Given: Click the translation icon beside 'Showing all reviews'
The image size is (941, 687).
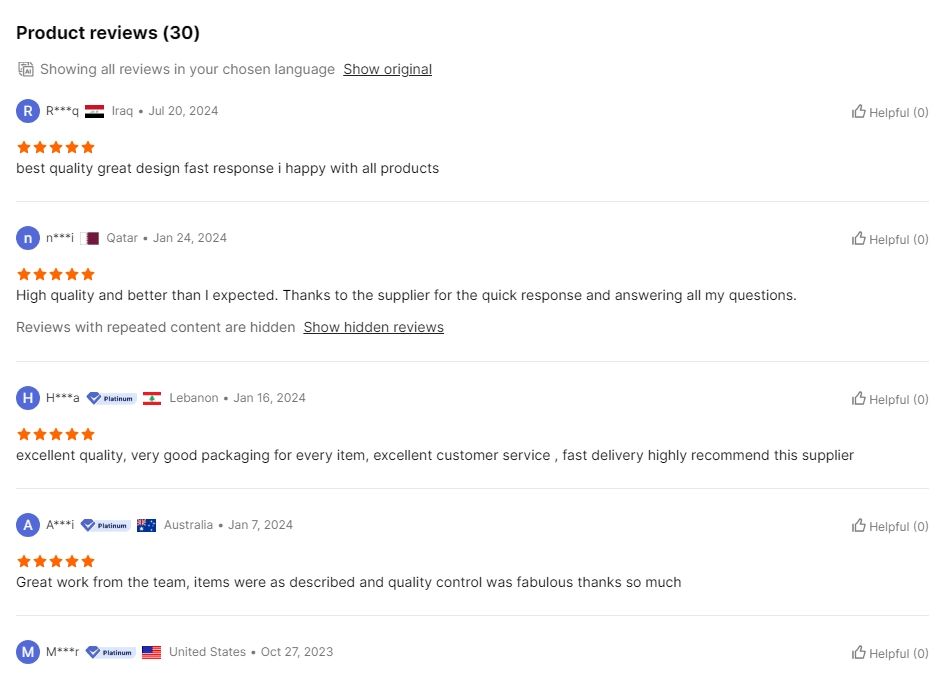Looking at the screenshot, I should click(x=26, y=70).
